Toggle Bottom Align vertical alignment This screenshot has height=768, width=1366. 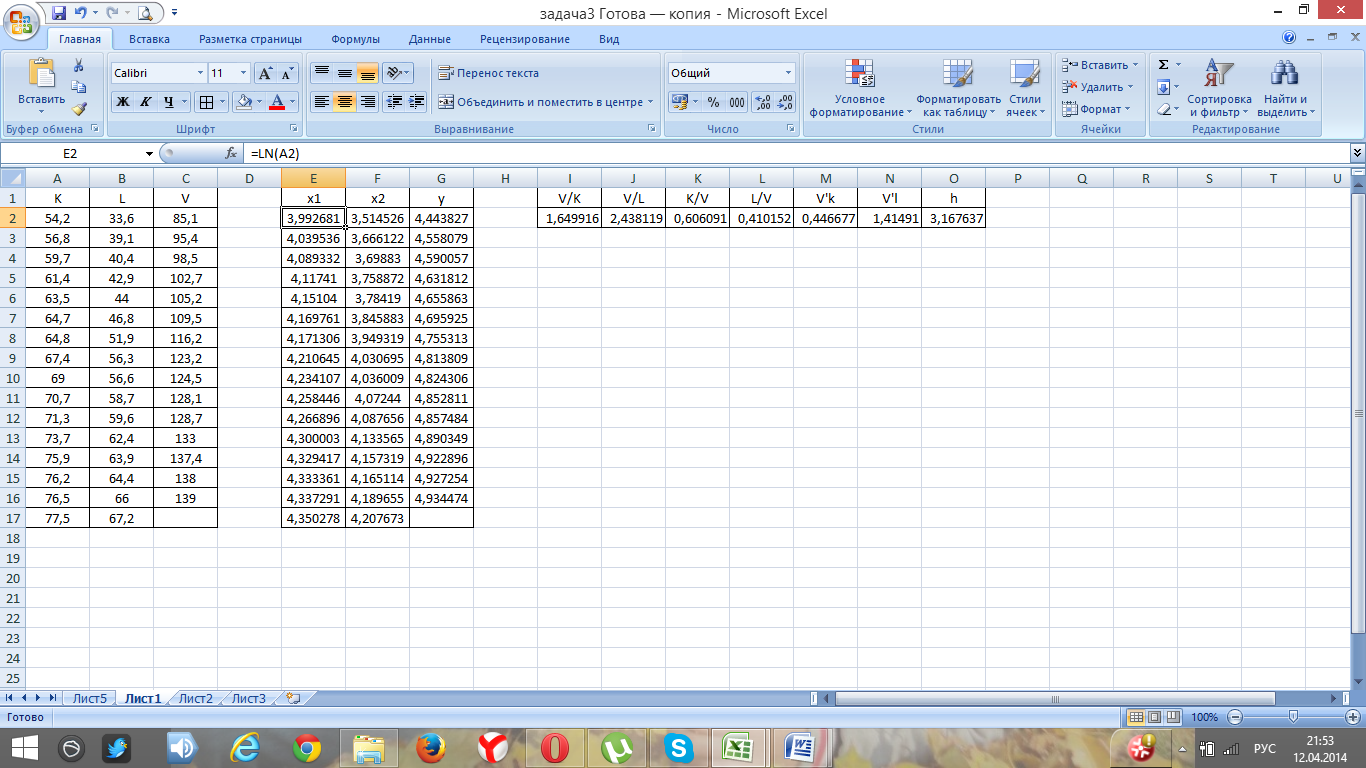click(368, 73)
